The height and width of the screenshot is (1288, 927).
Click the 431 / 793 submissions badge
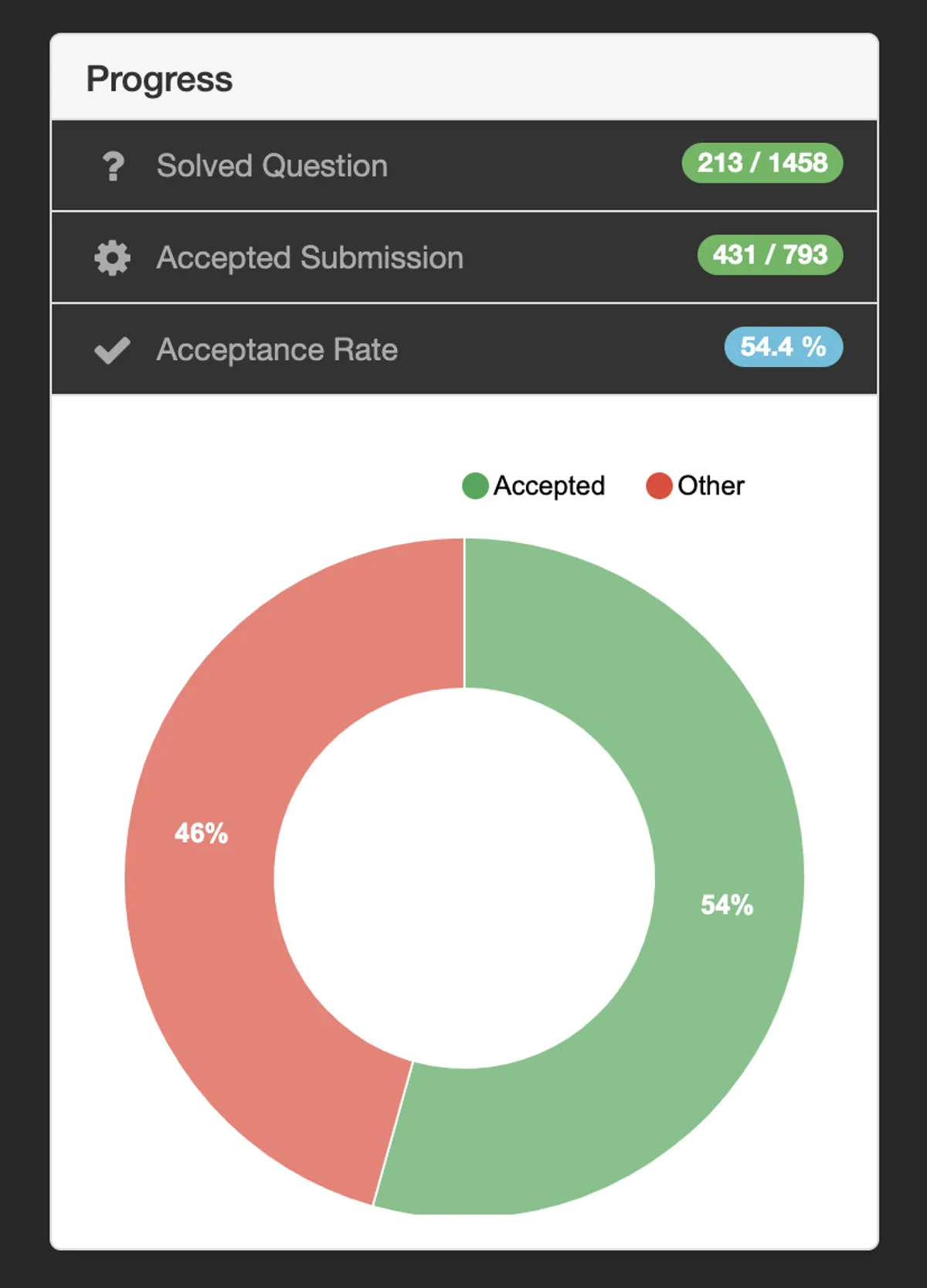pos(769,255)
